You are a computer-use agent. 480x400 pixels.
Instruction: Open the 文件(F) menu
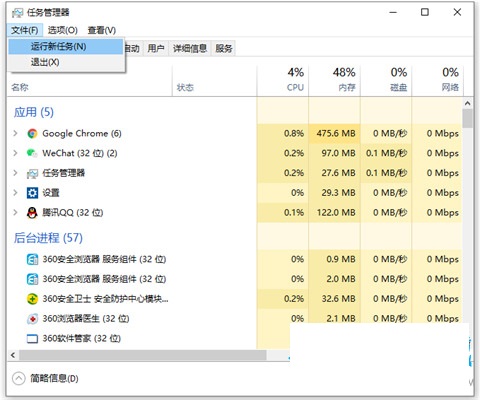25,30
